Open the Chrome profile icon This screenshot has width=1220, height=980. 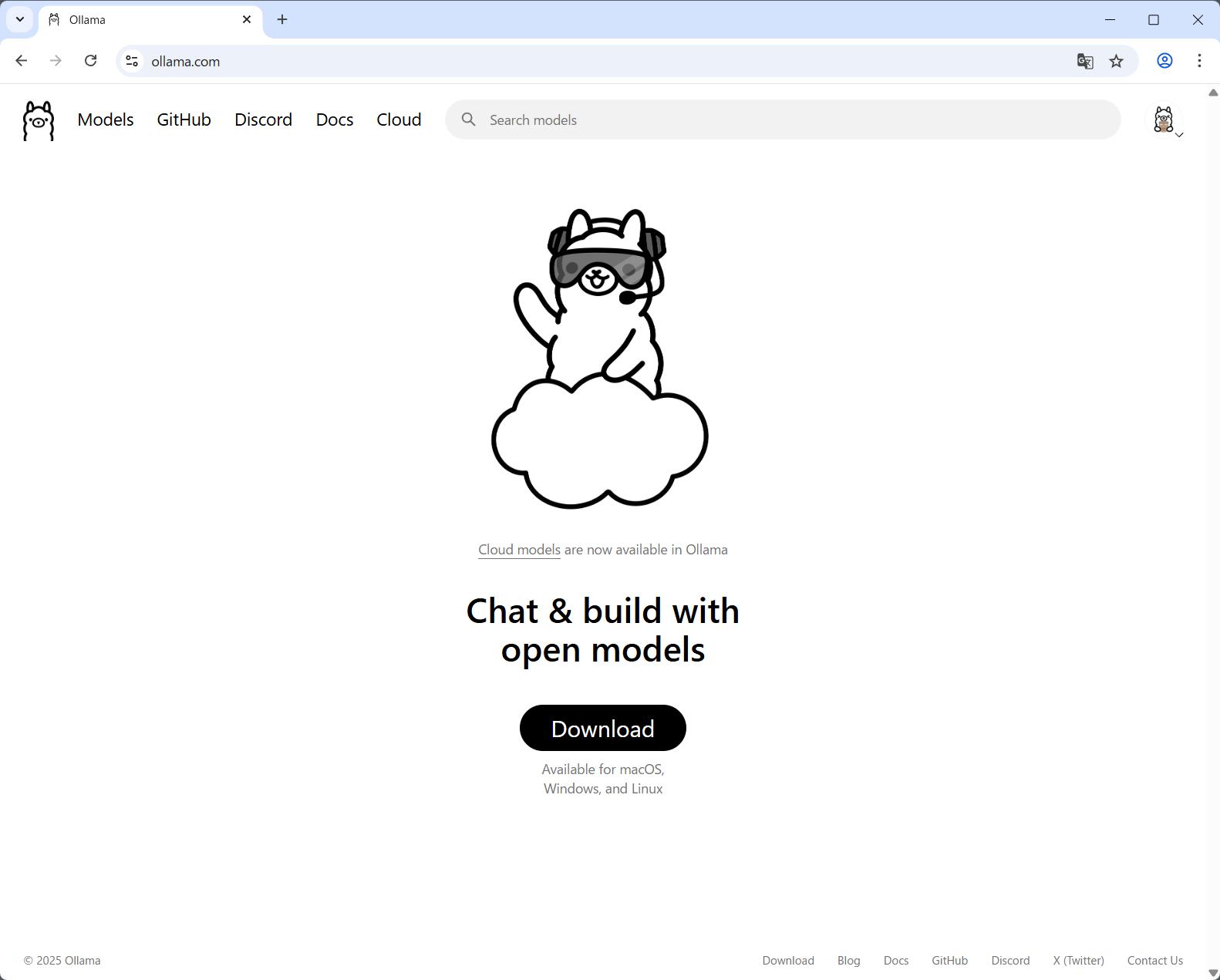coord(1164,61)
